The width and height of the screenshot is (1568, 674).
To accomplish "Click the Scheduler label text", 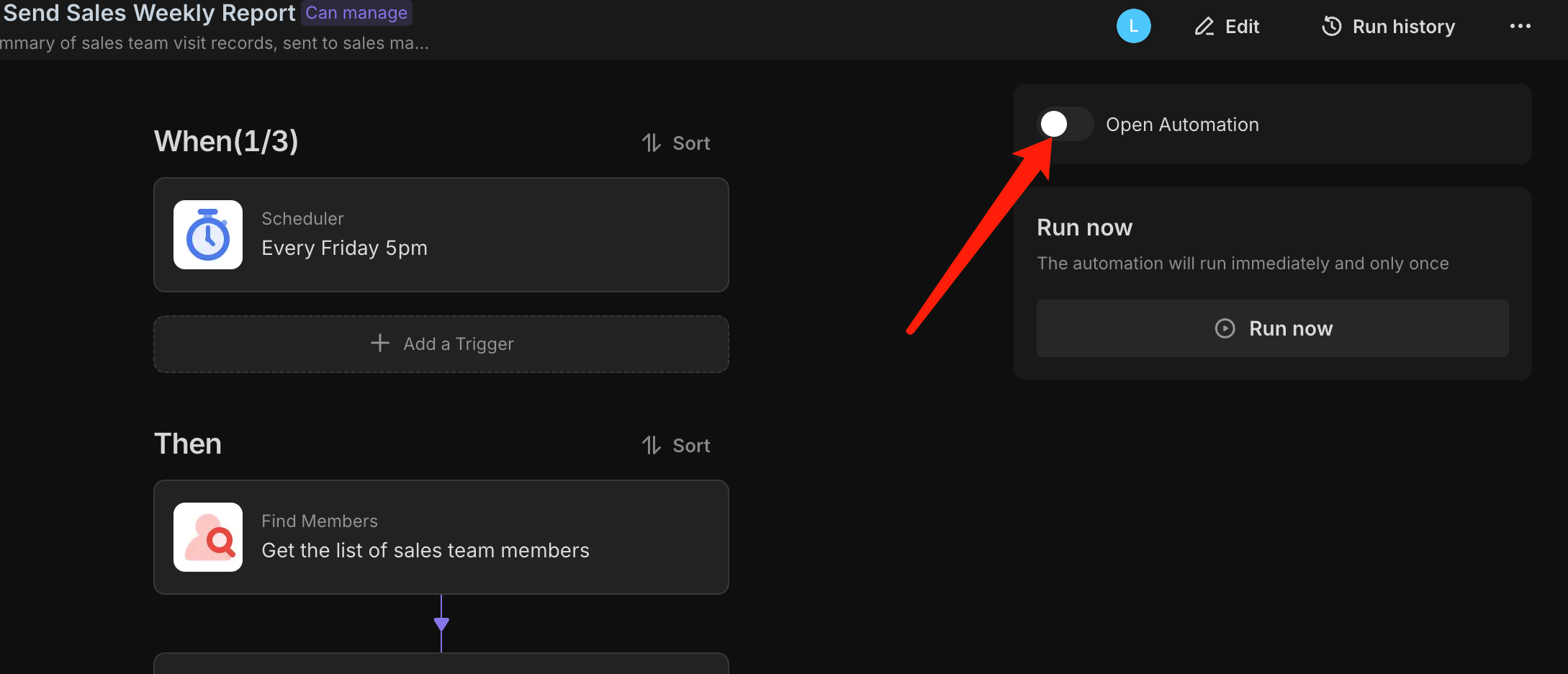I will point(302,218).
